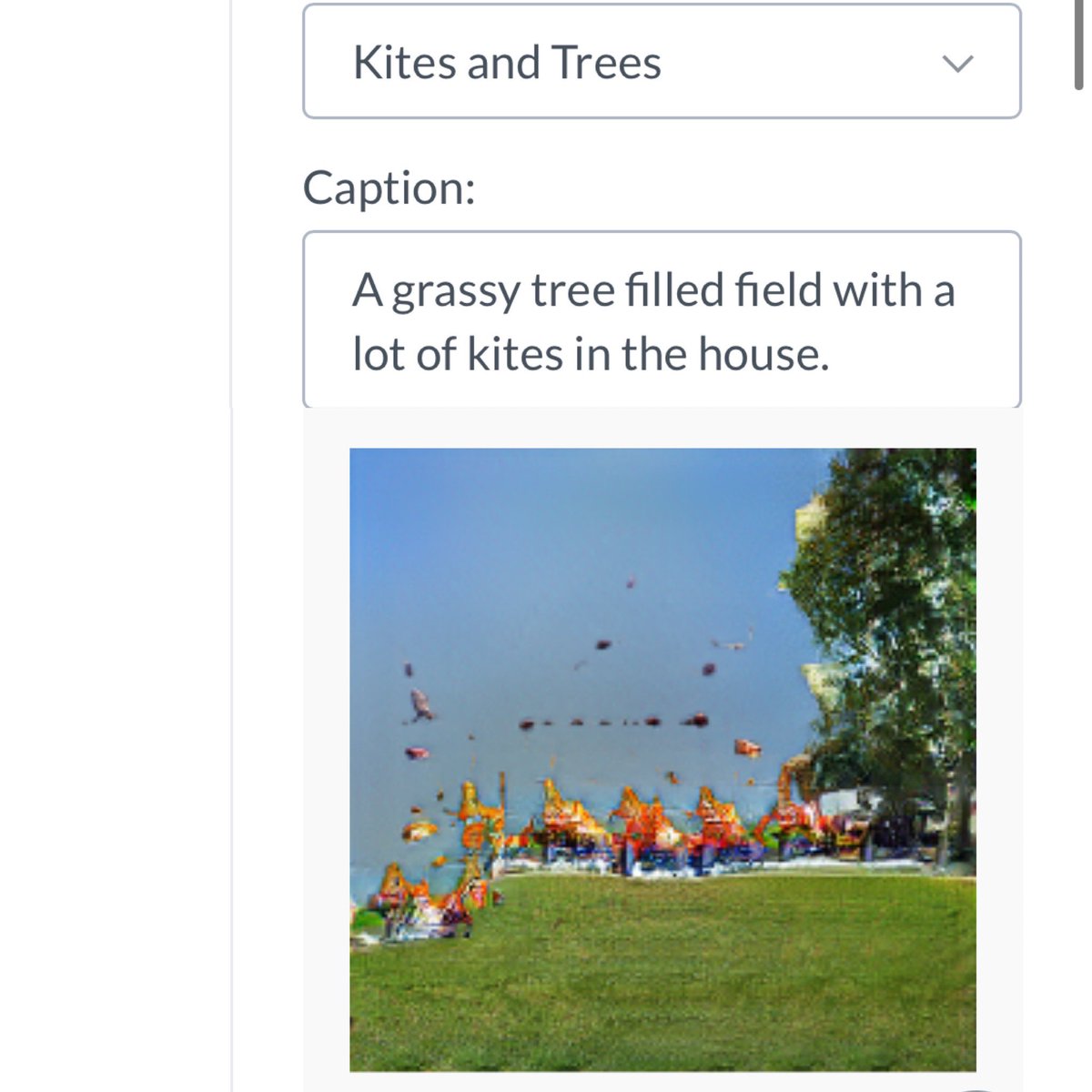Click the chevron arrow in the dropdown
The height and width of the screenshot is (1092, 1092).
[x=957, y=63]
